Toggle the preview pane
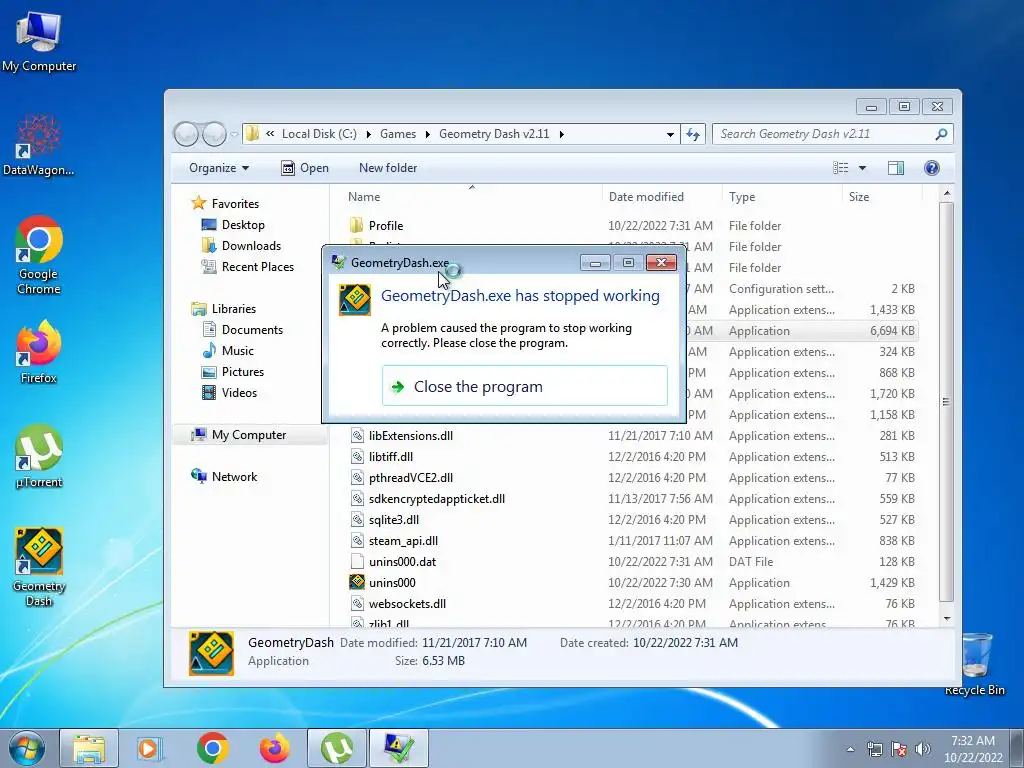The height and width of the screenshot is (768, 1024). click(x=896, y=168)
